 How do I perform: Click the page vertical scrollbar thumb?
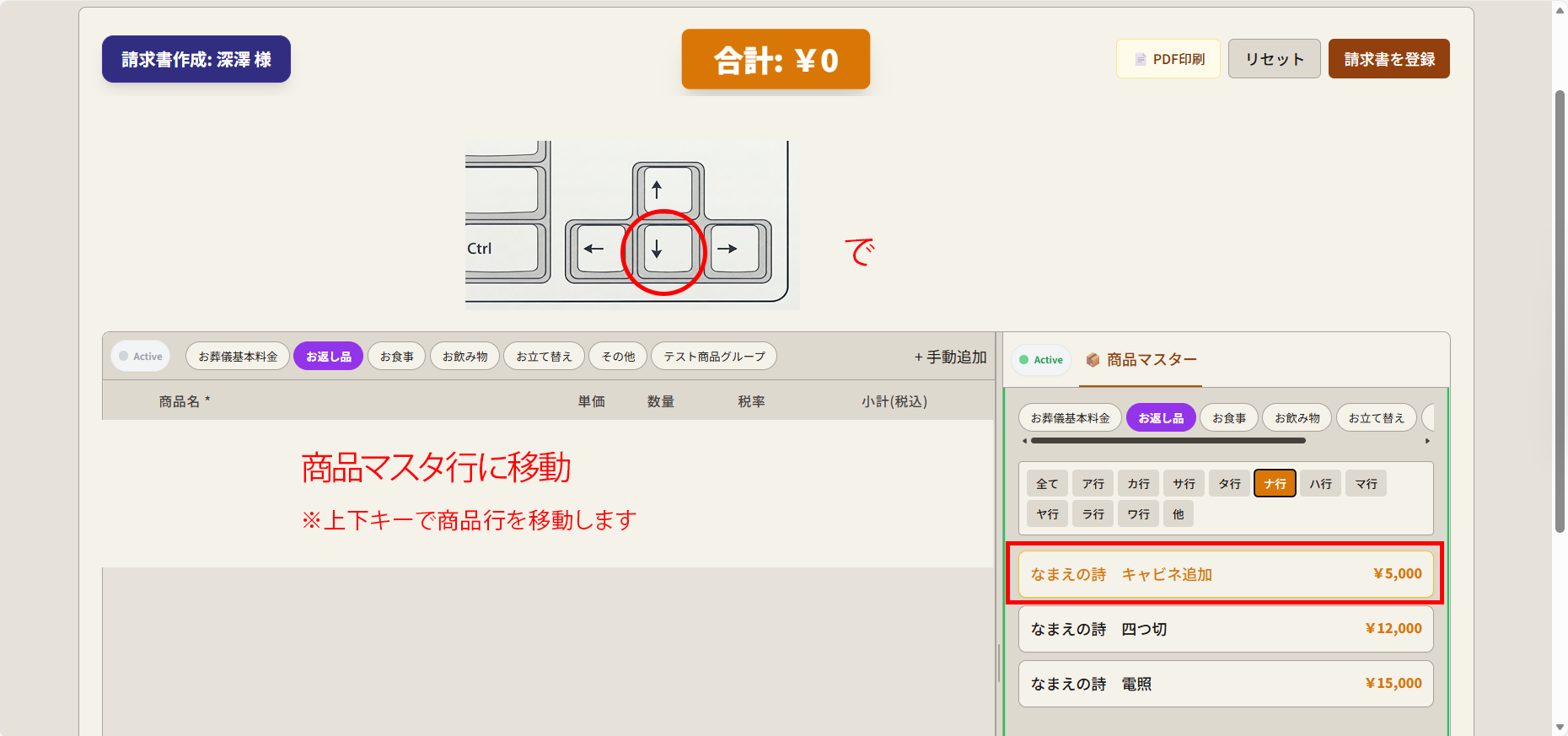coord(1560,310)
